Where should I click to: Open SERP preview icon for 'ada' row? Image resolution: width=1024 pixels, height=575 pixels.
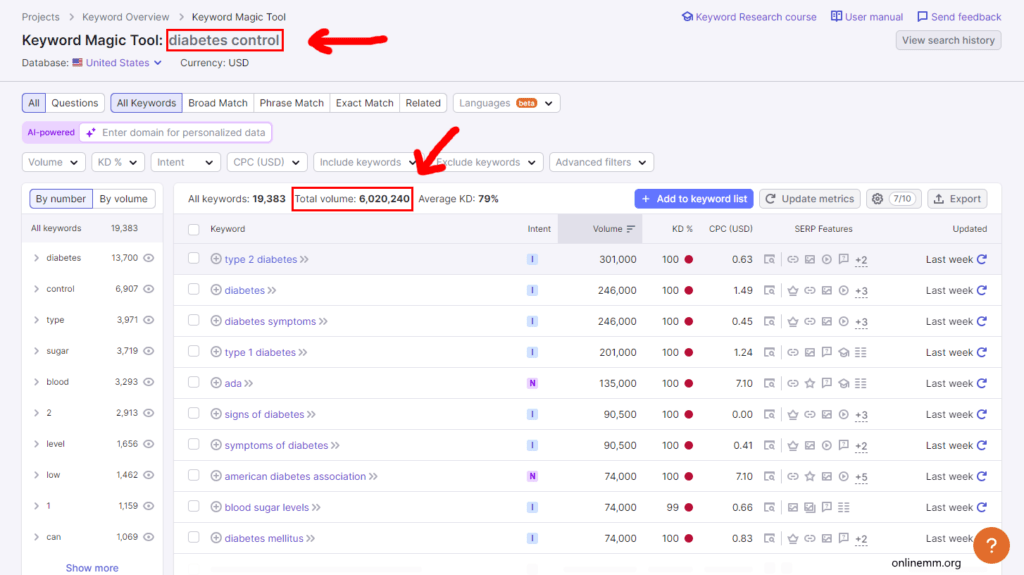coord(769,383)
